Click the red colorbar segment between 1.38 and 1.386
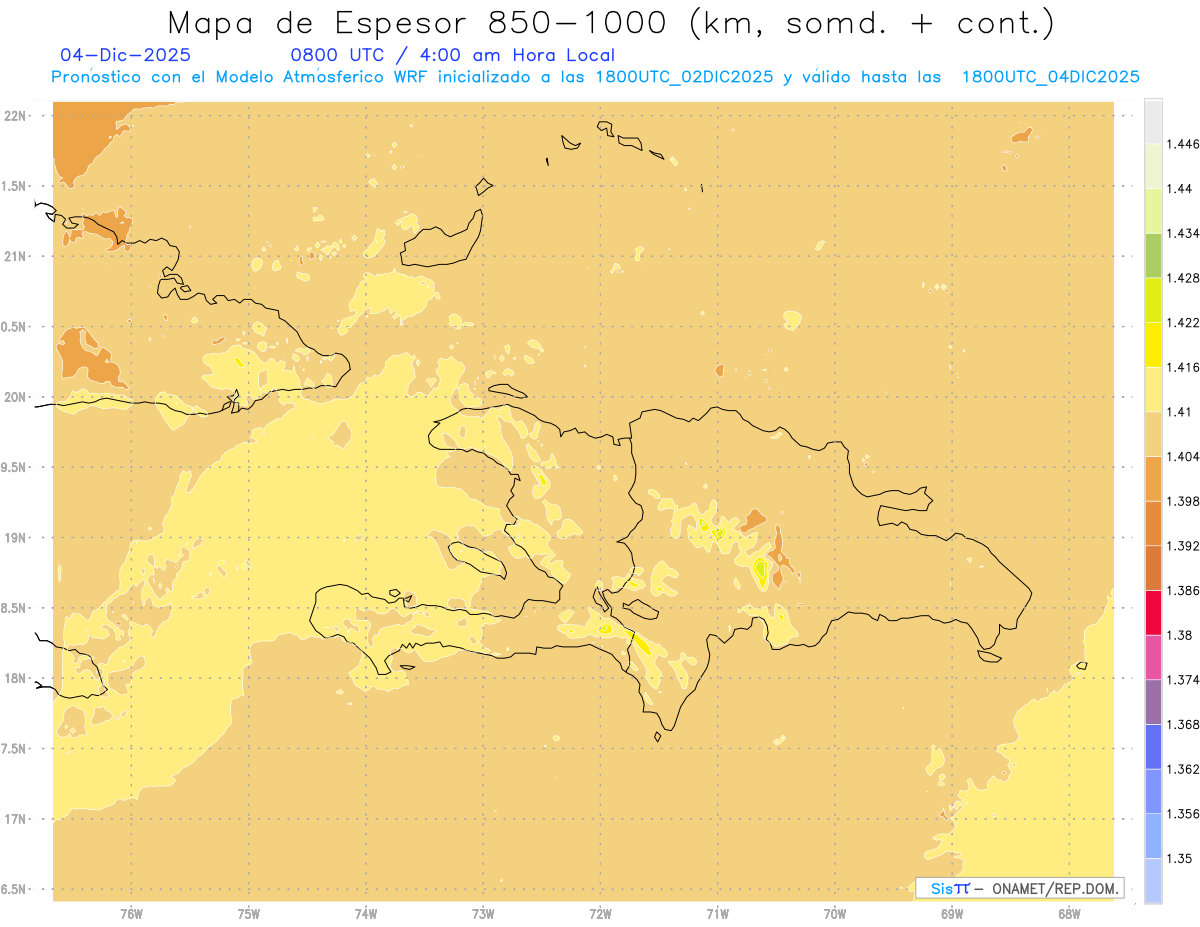The height and width of the screenshot is (927, 1200). (x=1153, y=613)
